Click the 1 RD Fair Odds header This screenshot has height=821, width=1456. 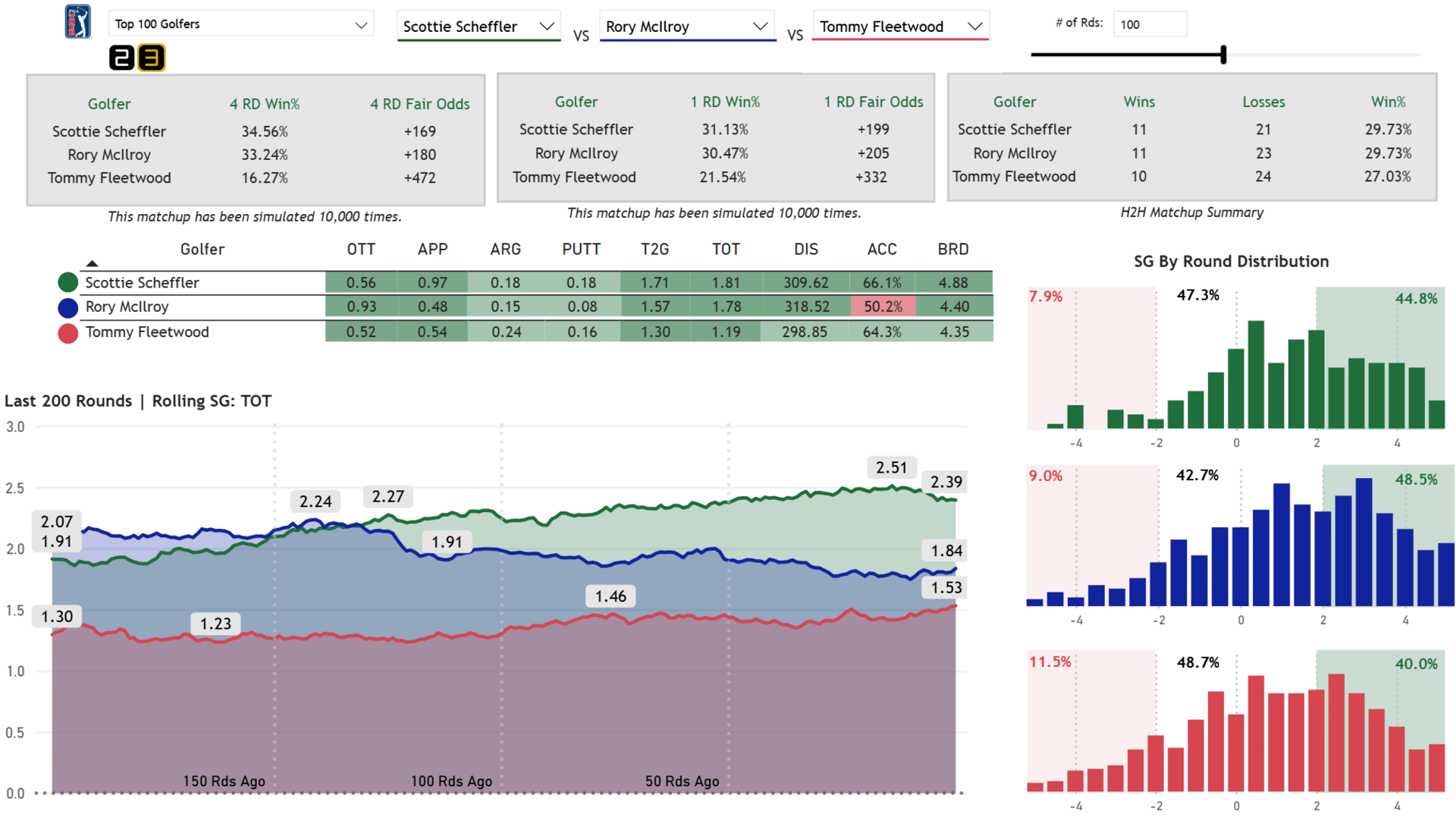tap(873, 102)
